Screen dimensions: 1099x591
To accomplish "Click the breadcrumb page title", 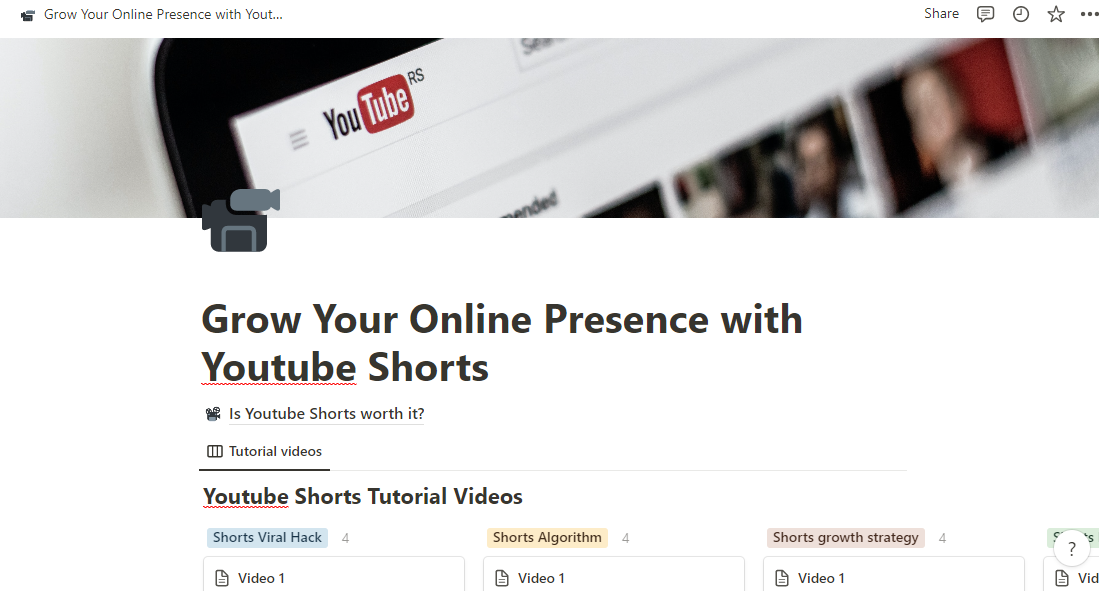I will tap(163, 14).
